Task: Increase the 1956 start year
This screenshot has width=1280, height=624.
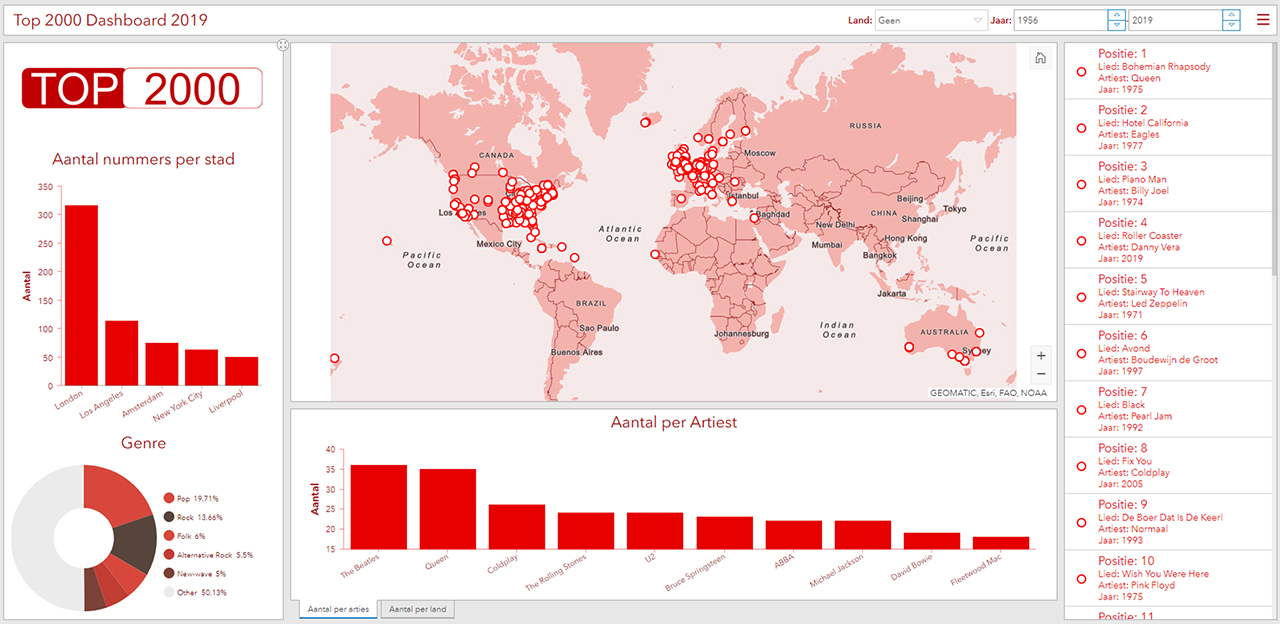Action: 1116,15
